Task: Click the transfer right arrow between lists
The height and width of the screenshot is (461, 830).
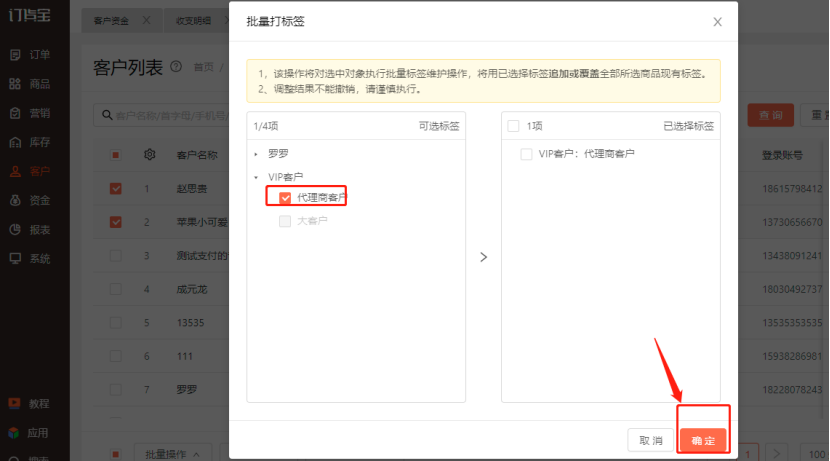Action: (x=483, y=257)
